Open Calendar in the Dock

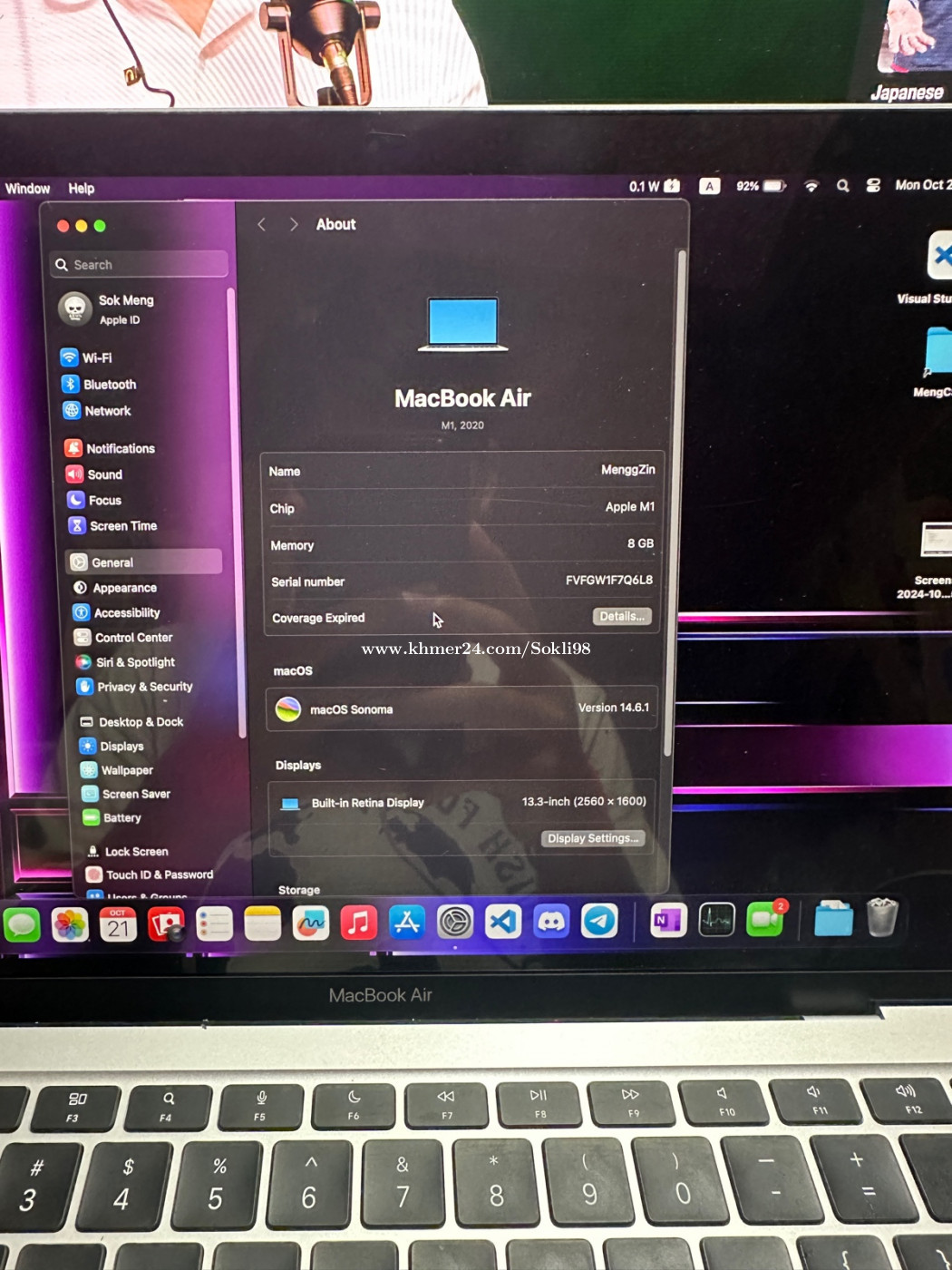point(118,924)
